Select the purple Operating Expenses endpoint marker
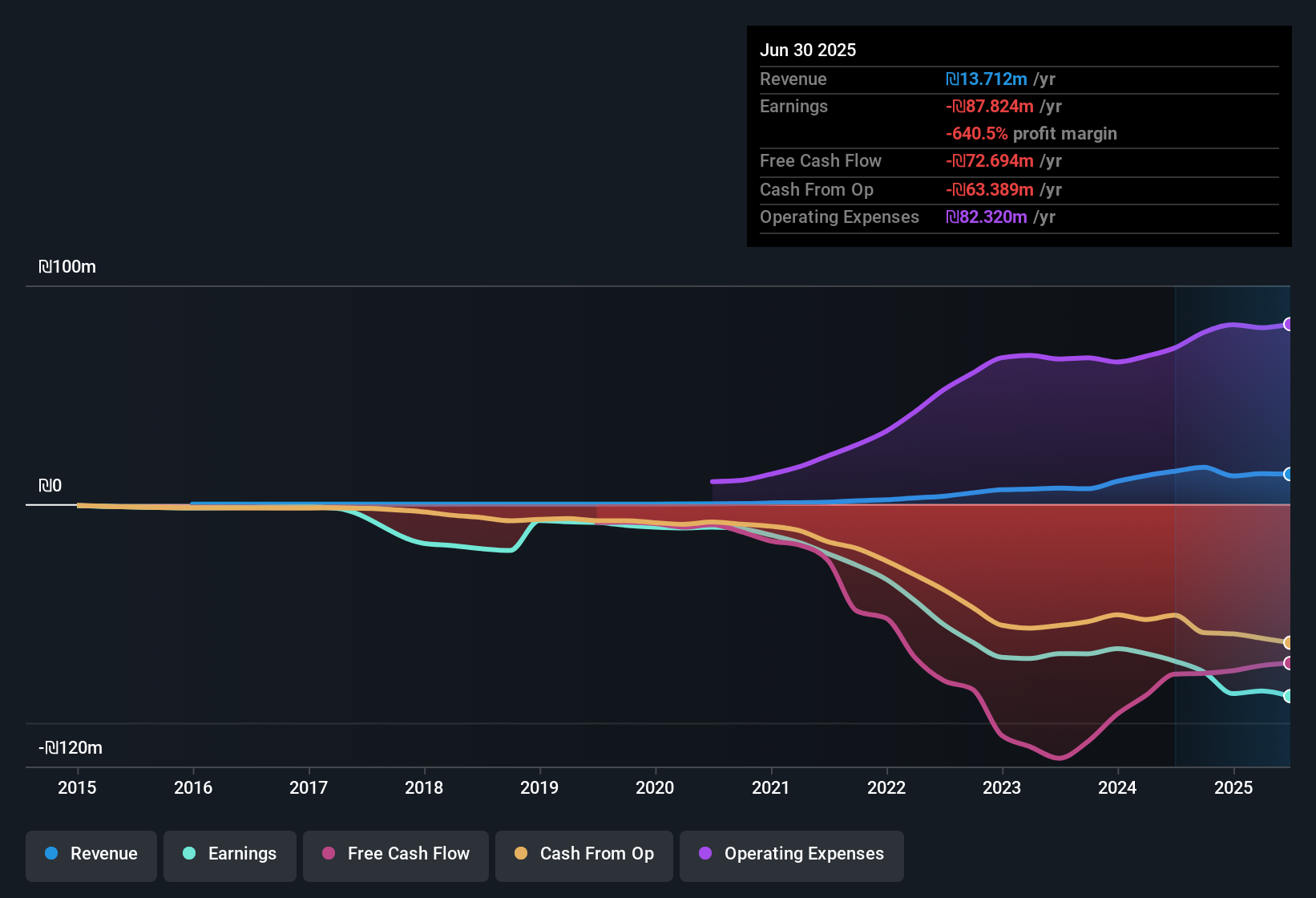Screen dimensions: 1316x898 (x=1289, y=324)
